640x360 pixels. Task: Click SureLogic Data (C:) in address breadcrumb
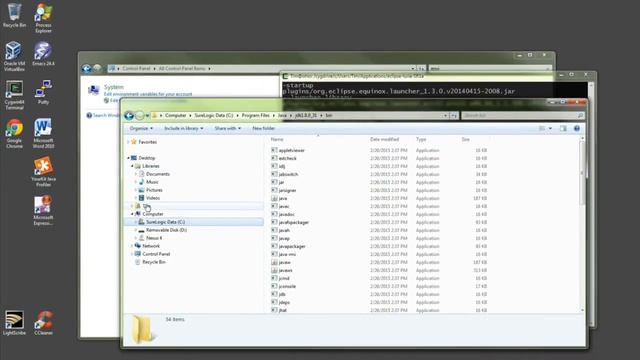214,116
